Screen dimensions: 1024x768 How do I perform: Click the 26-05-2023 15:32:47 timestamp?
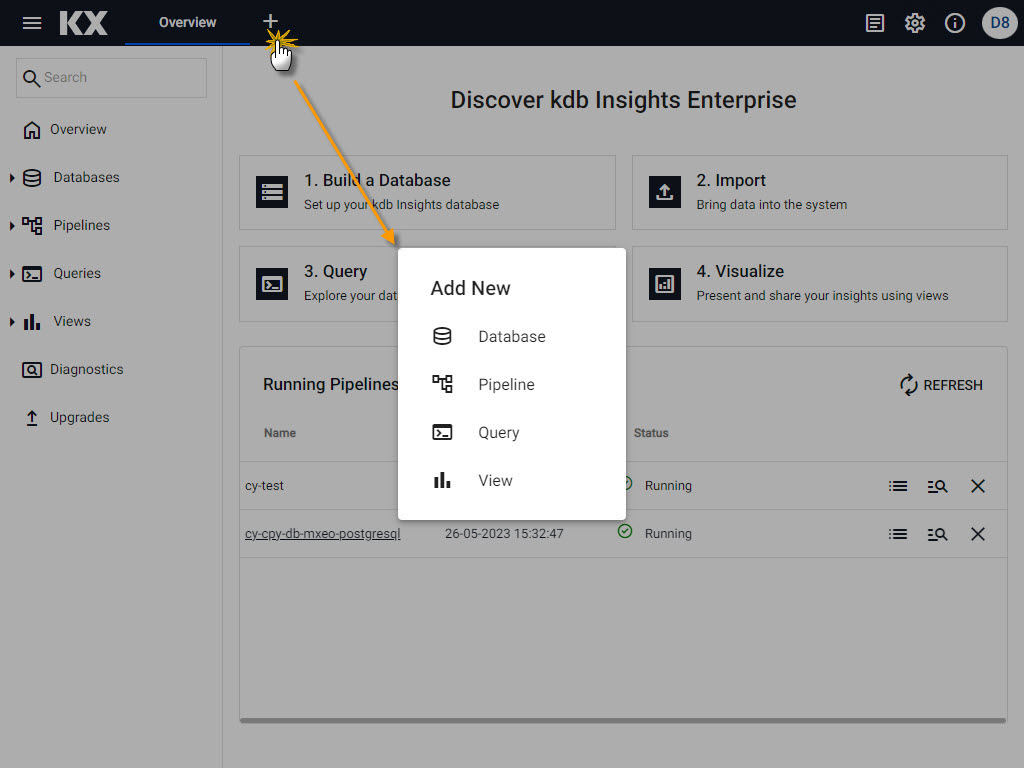[x=504, y=534]
